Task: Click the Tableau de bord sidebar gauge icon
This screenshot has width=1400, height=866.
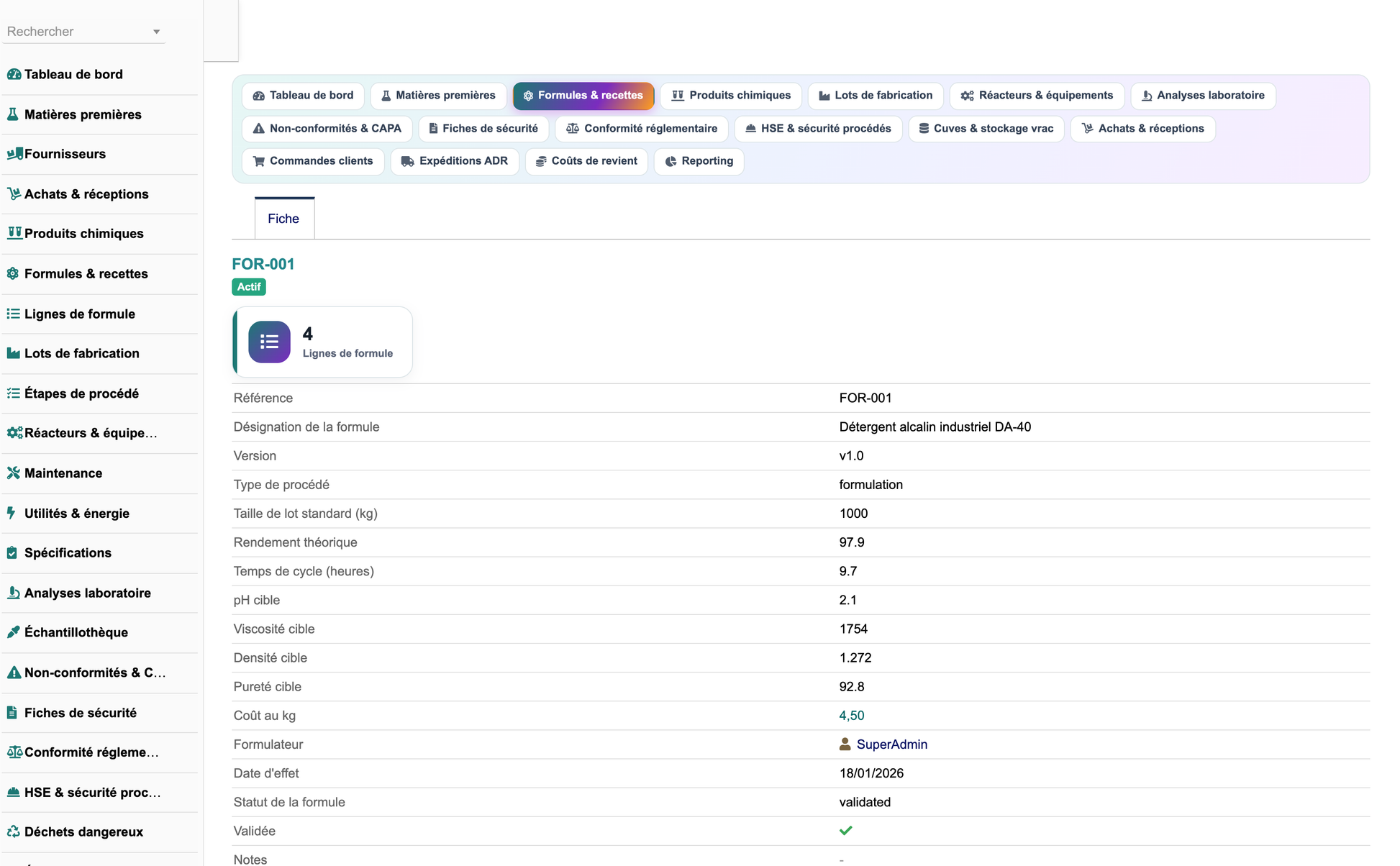Action: click(x=14, y=74)
